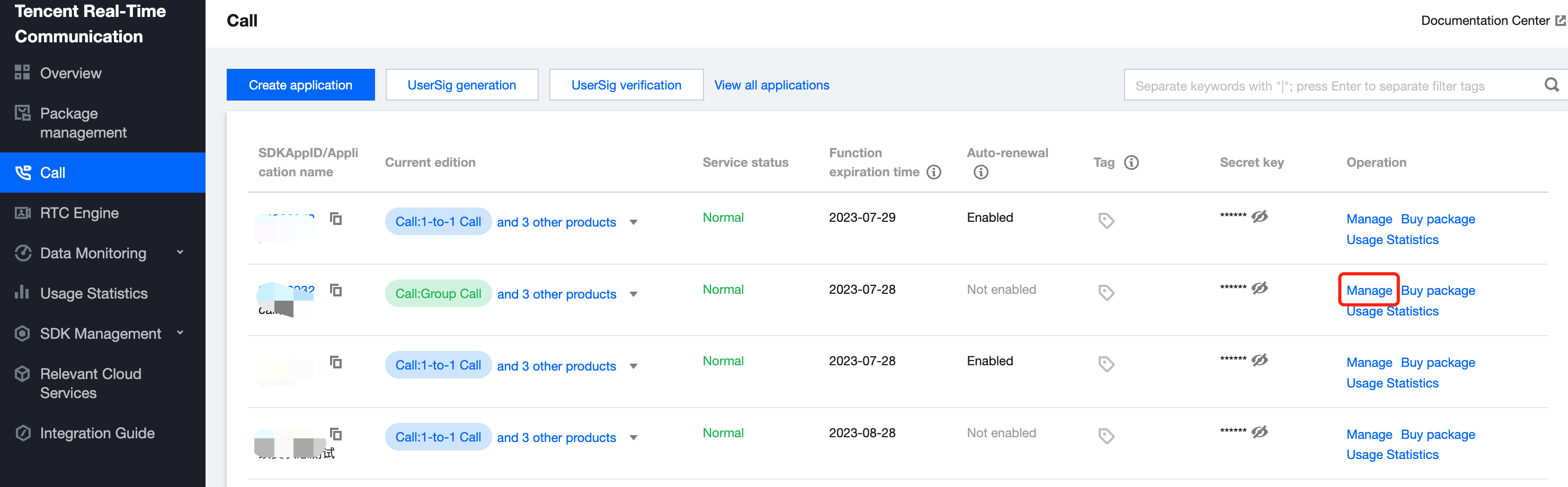This screenshot has height=487, width=1568.
Task: Click Call:Group Call edition badge
Action: [x=438, y=294]
